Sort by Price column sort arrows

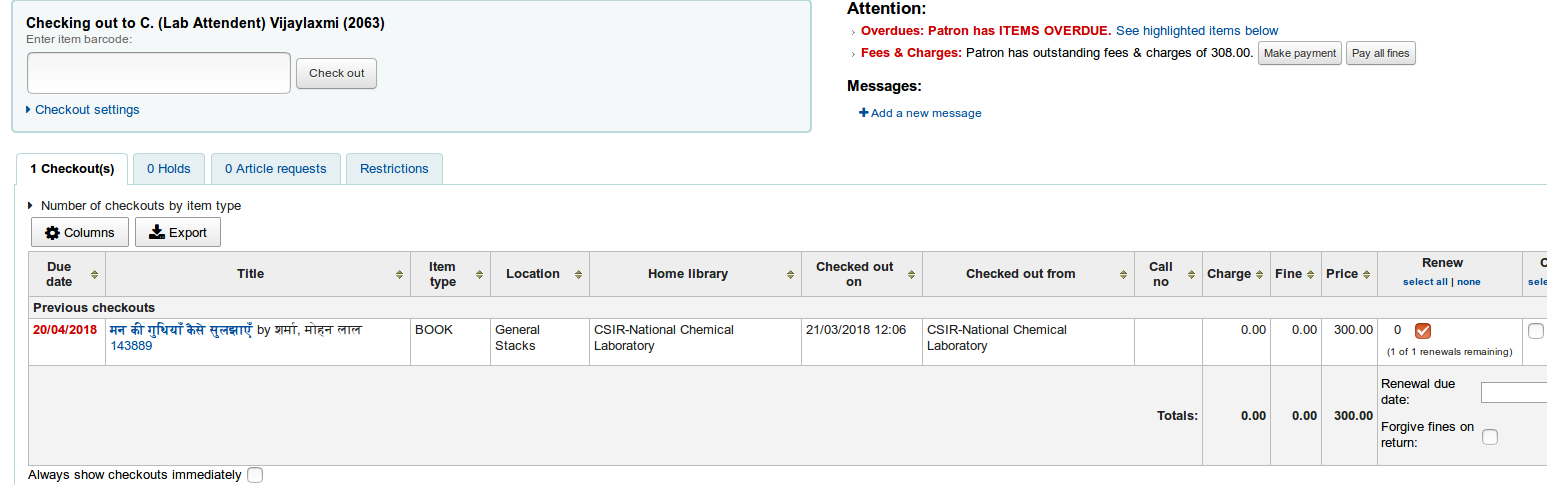click(x=1367, y=275)
